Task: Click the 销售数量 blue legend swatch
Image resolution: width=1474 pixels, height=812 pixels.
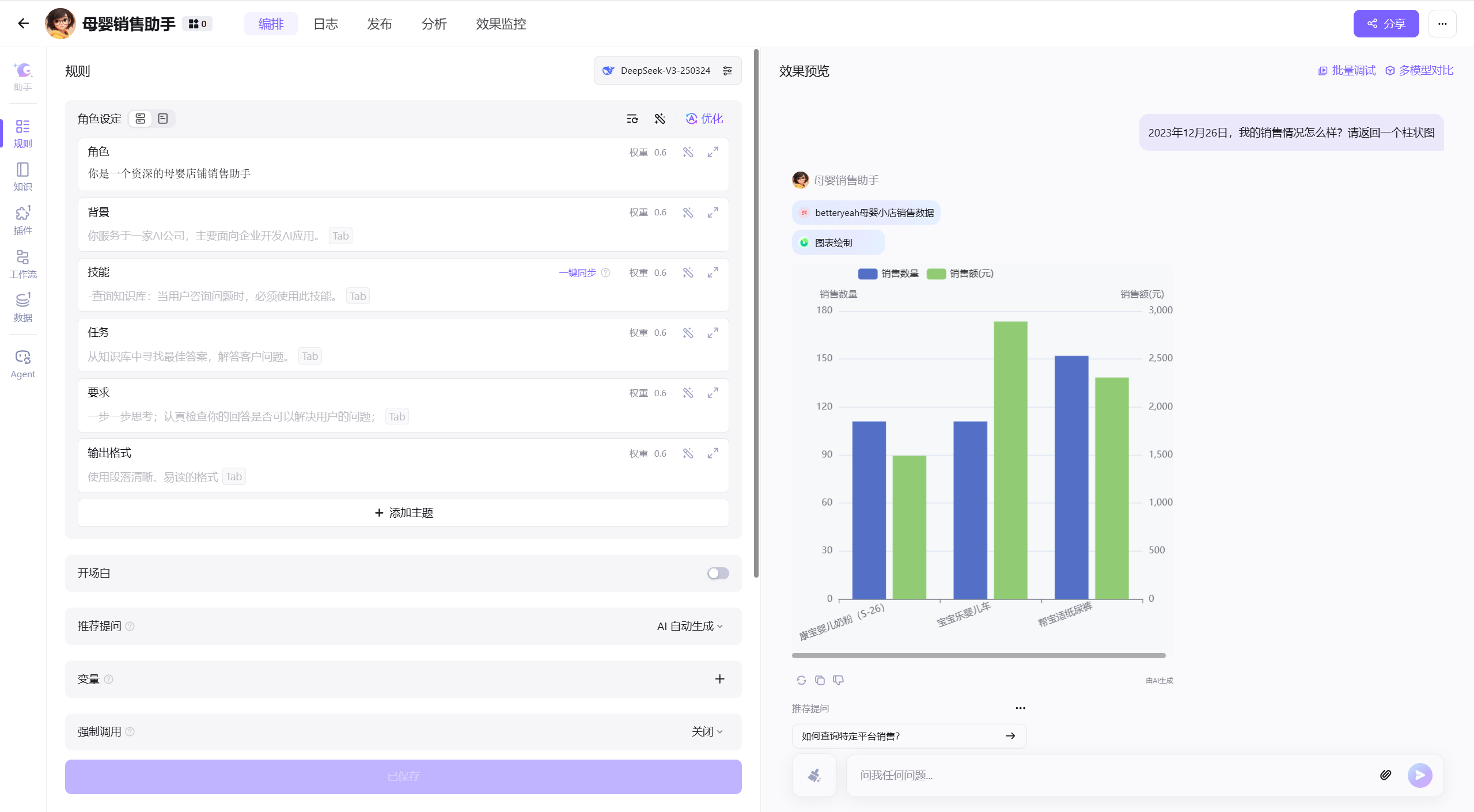Action: (867, 274)
